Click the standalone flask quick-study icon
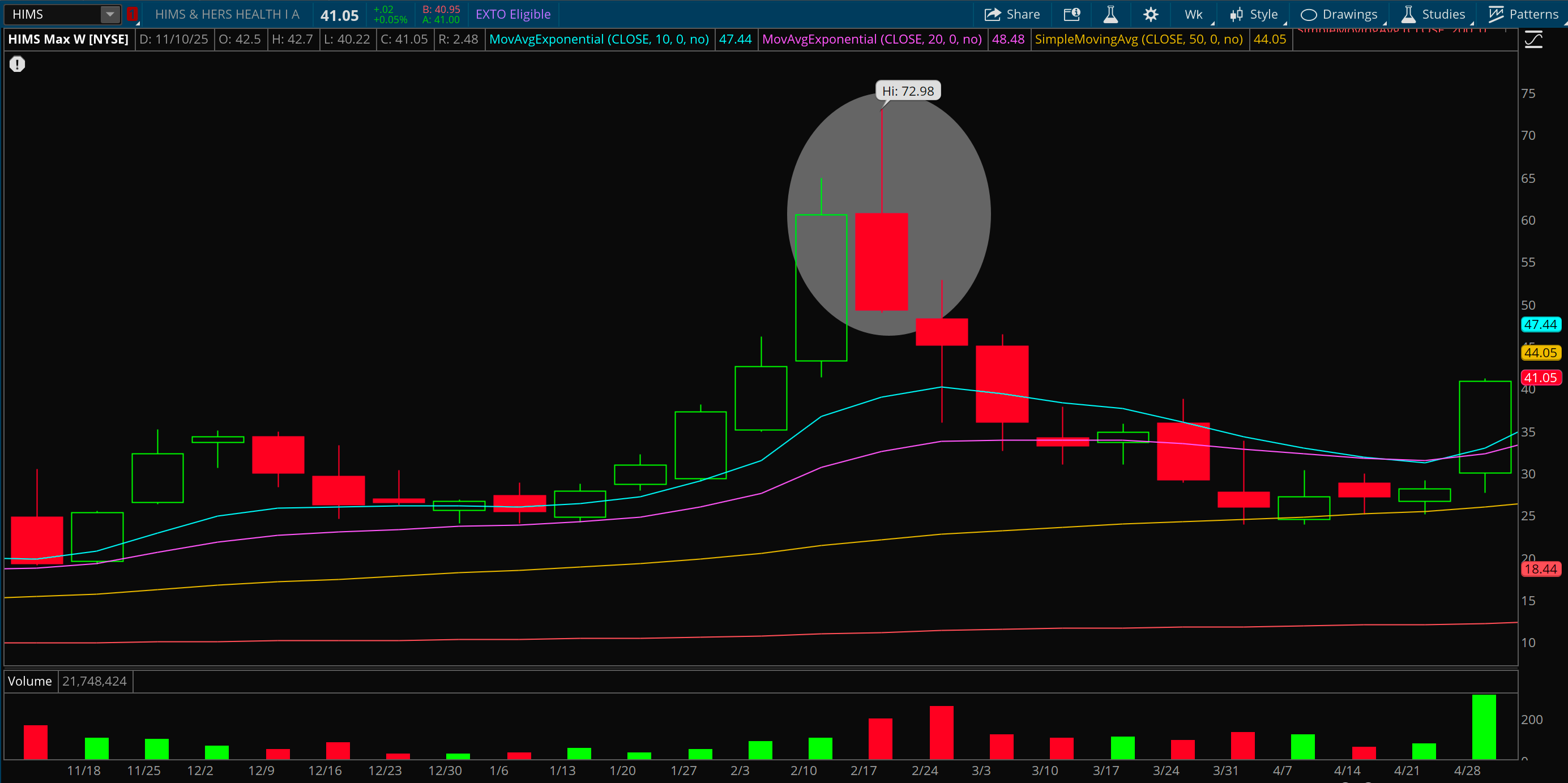The width and height of the screenshot is (1568, 783). pyautogui.click(x=1110, y=14)
